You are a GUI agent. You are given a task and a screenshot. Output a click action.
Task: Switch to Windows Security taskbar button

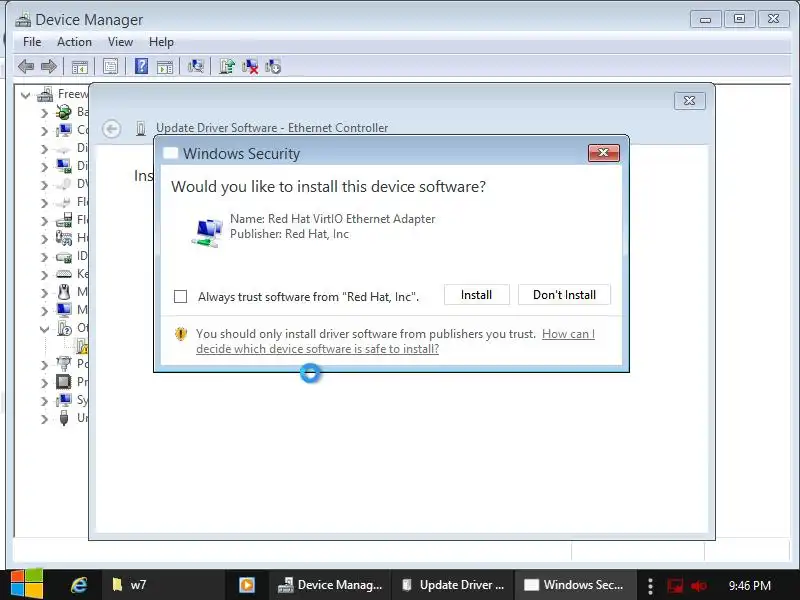click(x=575, y=585)
